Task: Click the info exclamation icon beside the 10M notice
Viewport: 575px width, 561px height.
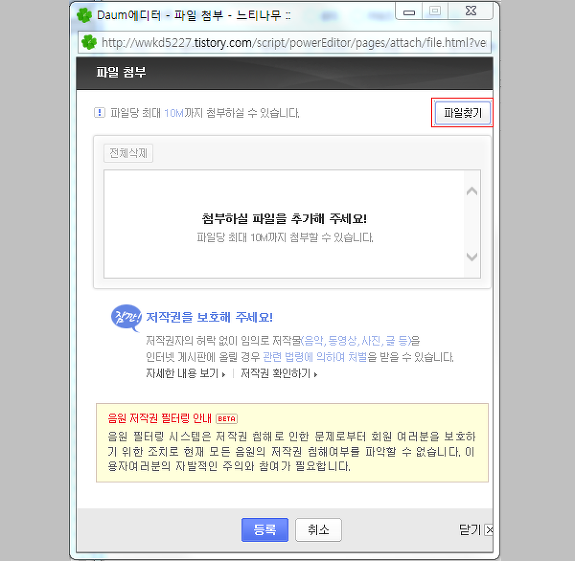Action: click(x=99, y=113)
